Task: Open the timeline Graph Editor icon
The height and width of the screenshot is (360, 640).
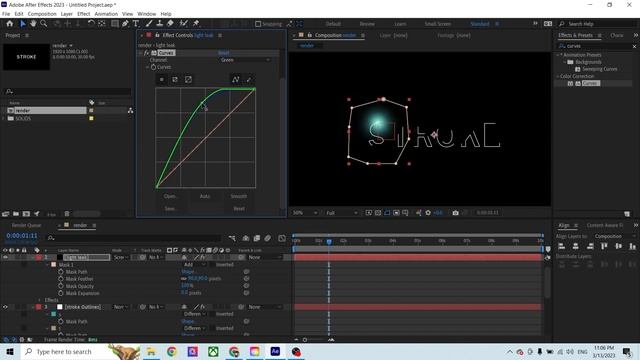Action: tap(282, 238)
